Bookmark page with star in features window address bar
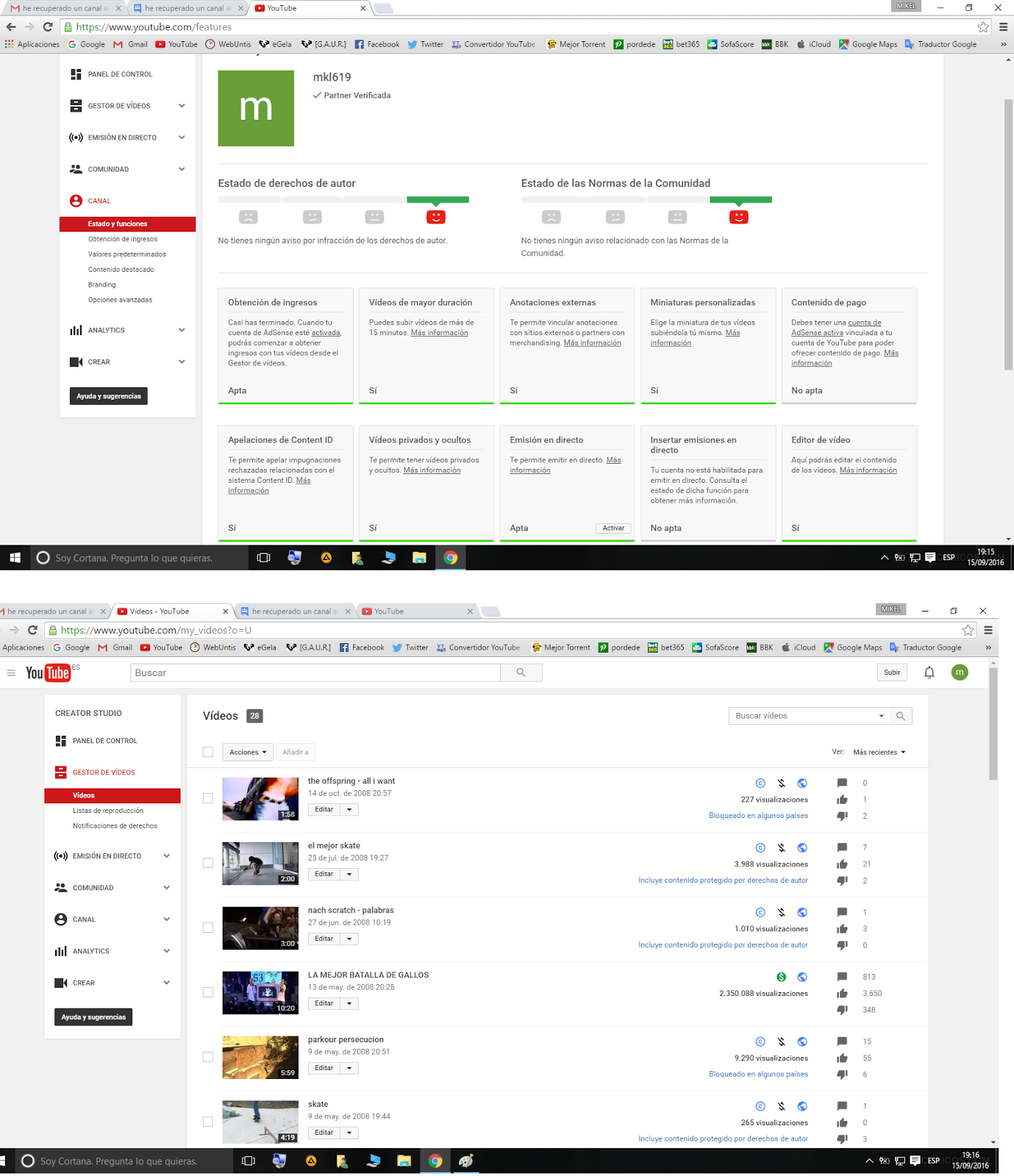The height and width of the screenshot is (1176, 1014). tap(983, 27)
